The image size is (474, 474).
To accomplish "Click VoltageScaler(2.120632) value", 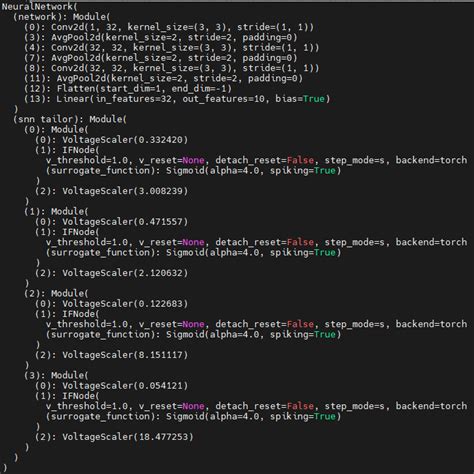I will pyautogui.click(x=125, y=273).
